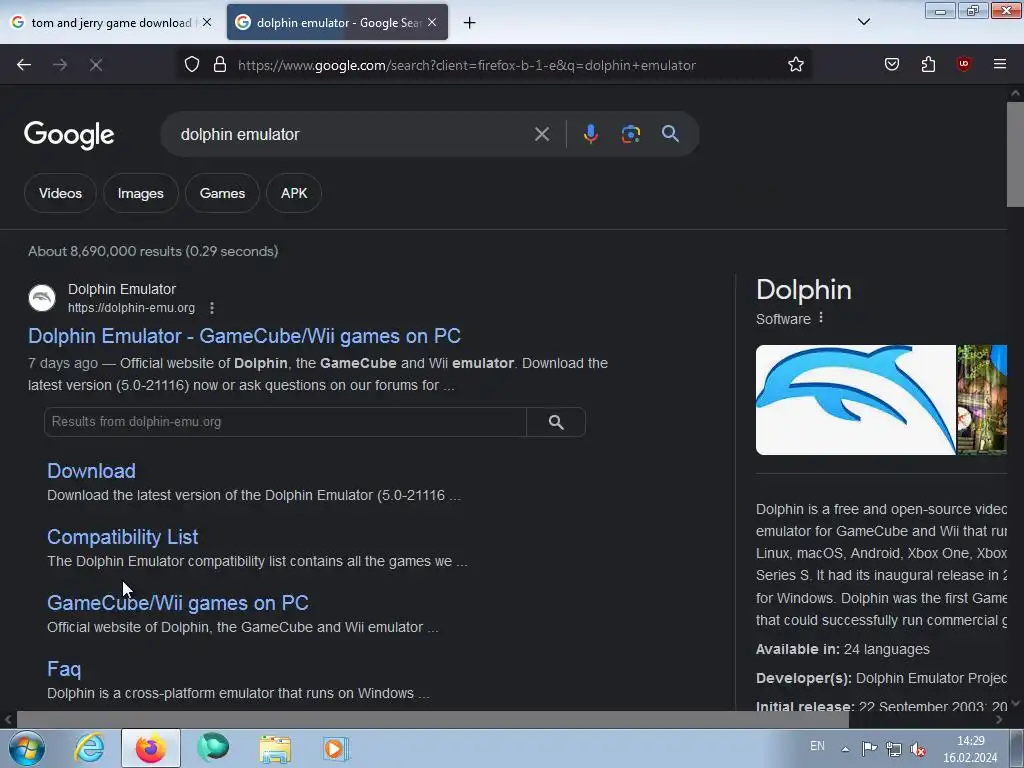This screenshot has width=1024, height=768.
Task: Select the Firefox taskbar button
Action: (151, 748)
